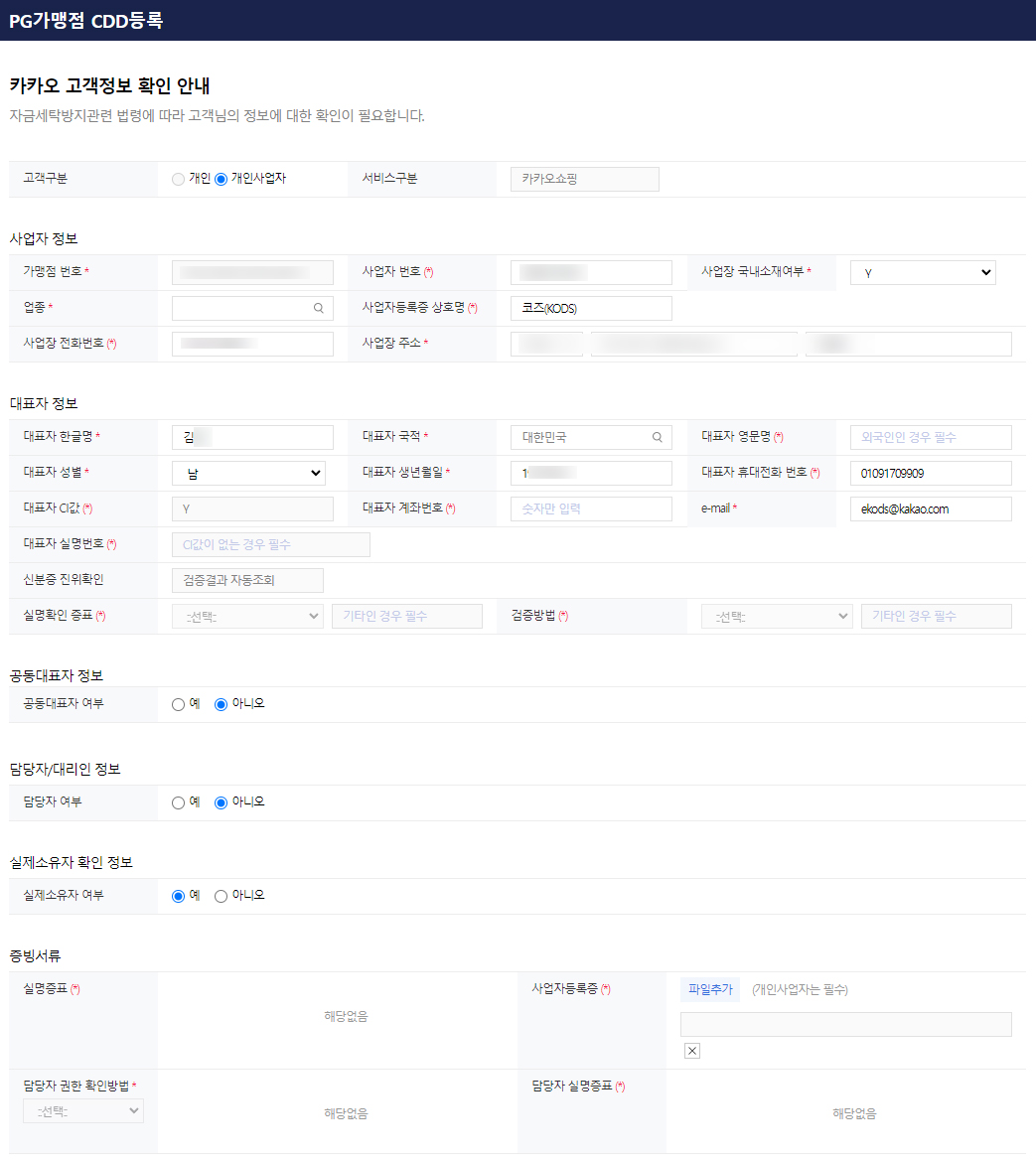
Task: Click the 기타인 경우 필수 field beside 실명확인 증표
Action: [407, 617]
